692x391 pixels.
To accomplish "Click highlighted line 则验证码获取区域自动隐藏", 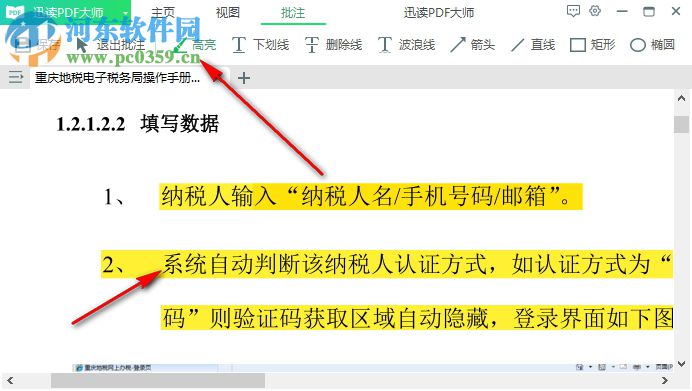I will tap(349, 318).
